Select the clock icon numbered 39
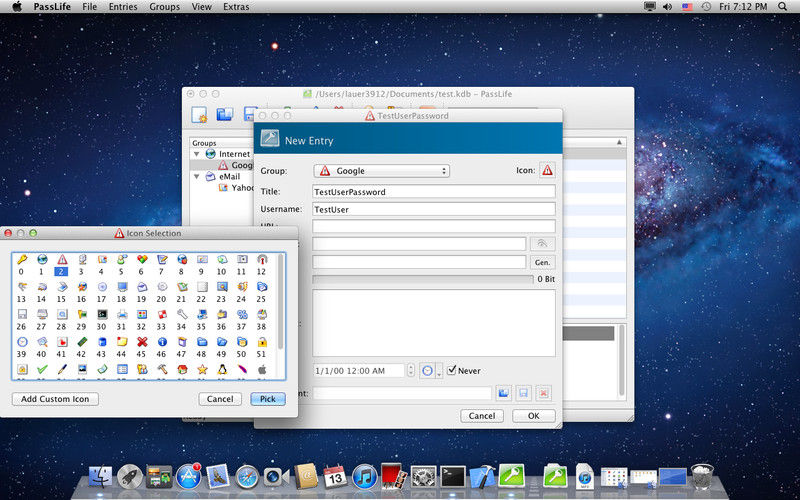Screen dimensions: 800x500 pos(21,341)
